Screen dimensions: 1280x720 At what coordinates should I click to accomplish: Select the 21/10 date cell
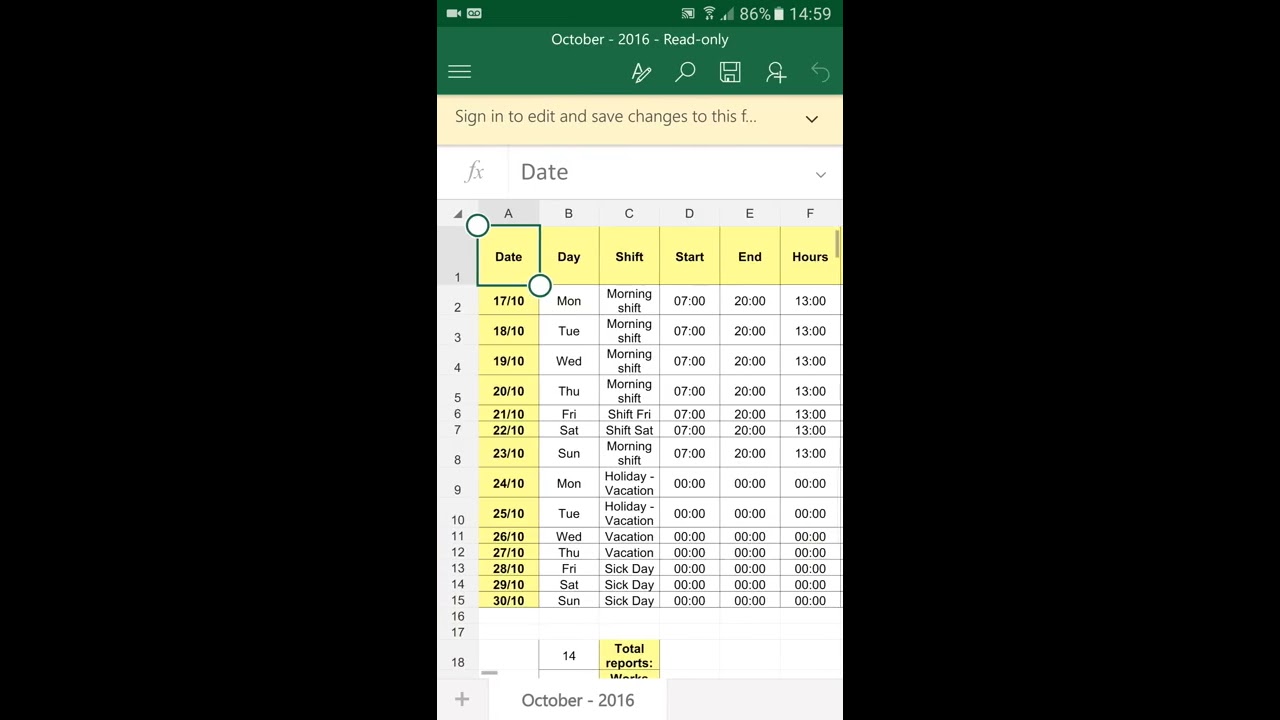[x=508, y=414]
